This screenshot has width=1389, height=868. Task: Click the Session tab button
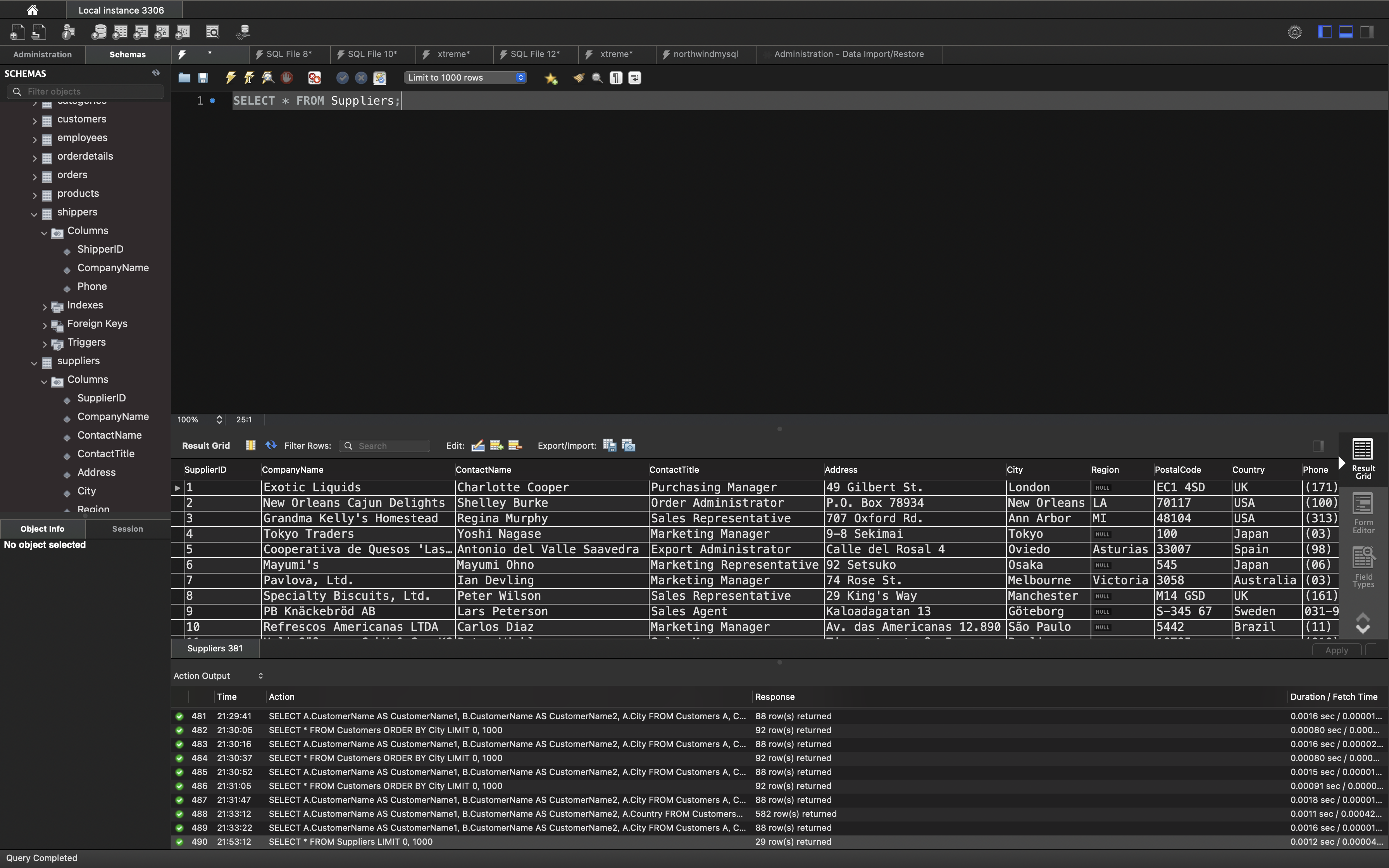[x=128, y=529]
